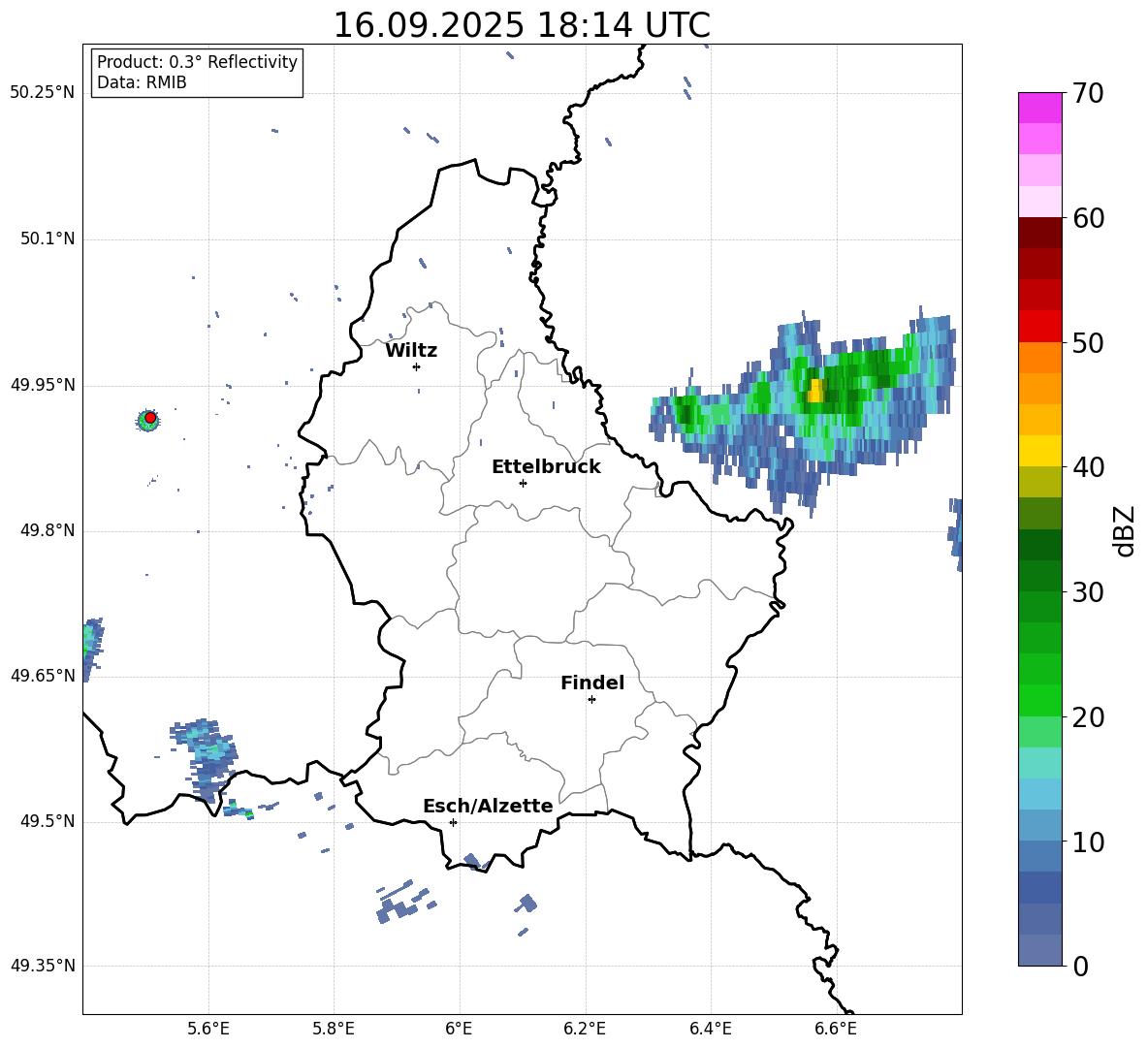Click the 49.65°N latitude label
Viewport: 1148px width, 1048px height.
click(x=43, y=676)
